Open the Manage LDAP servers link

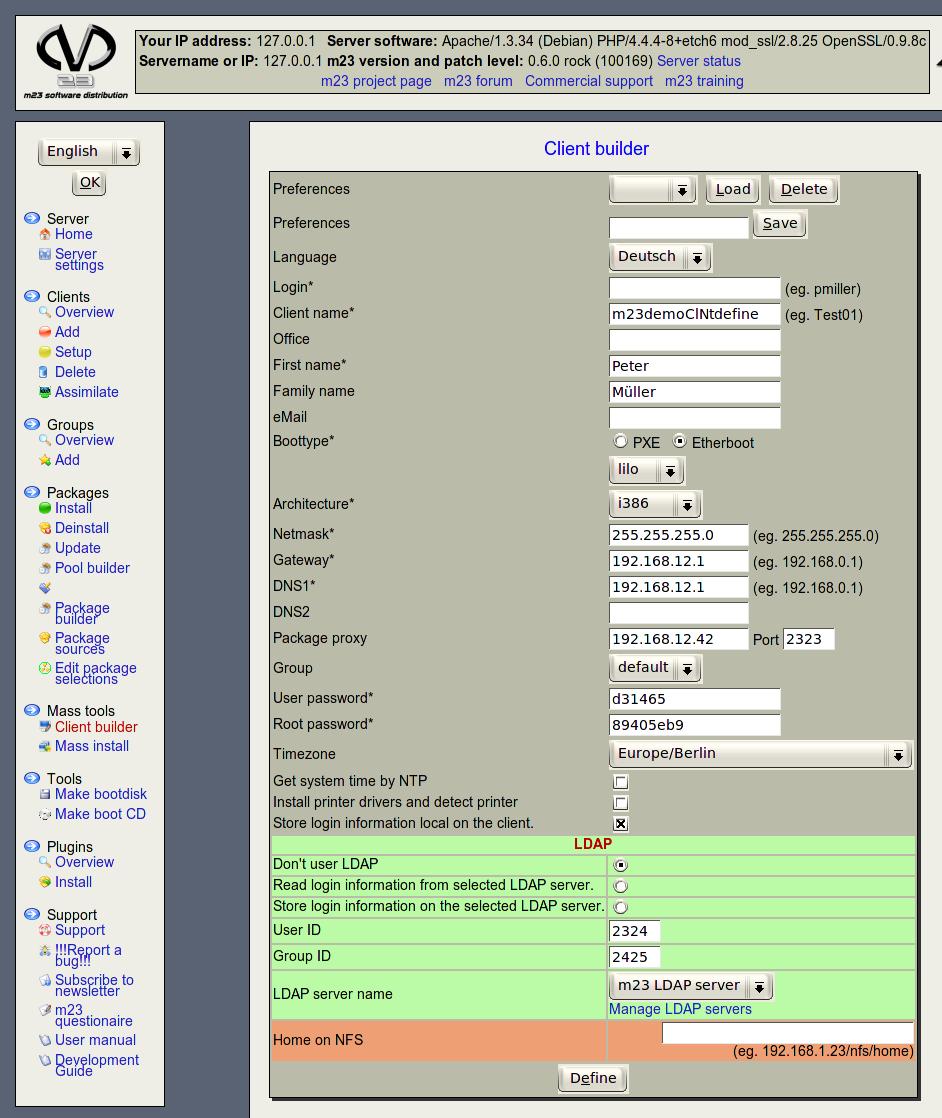pos(680,1009)
